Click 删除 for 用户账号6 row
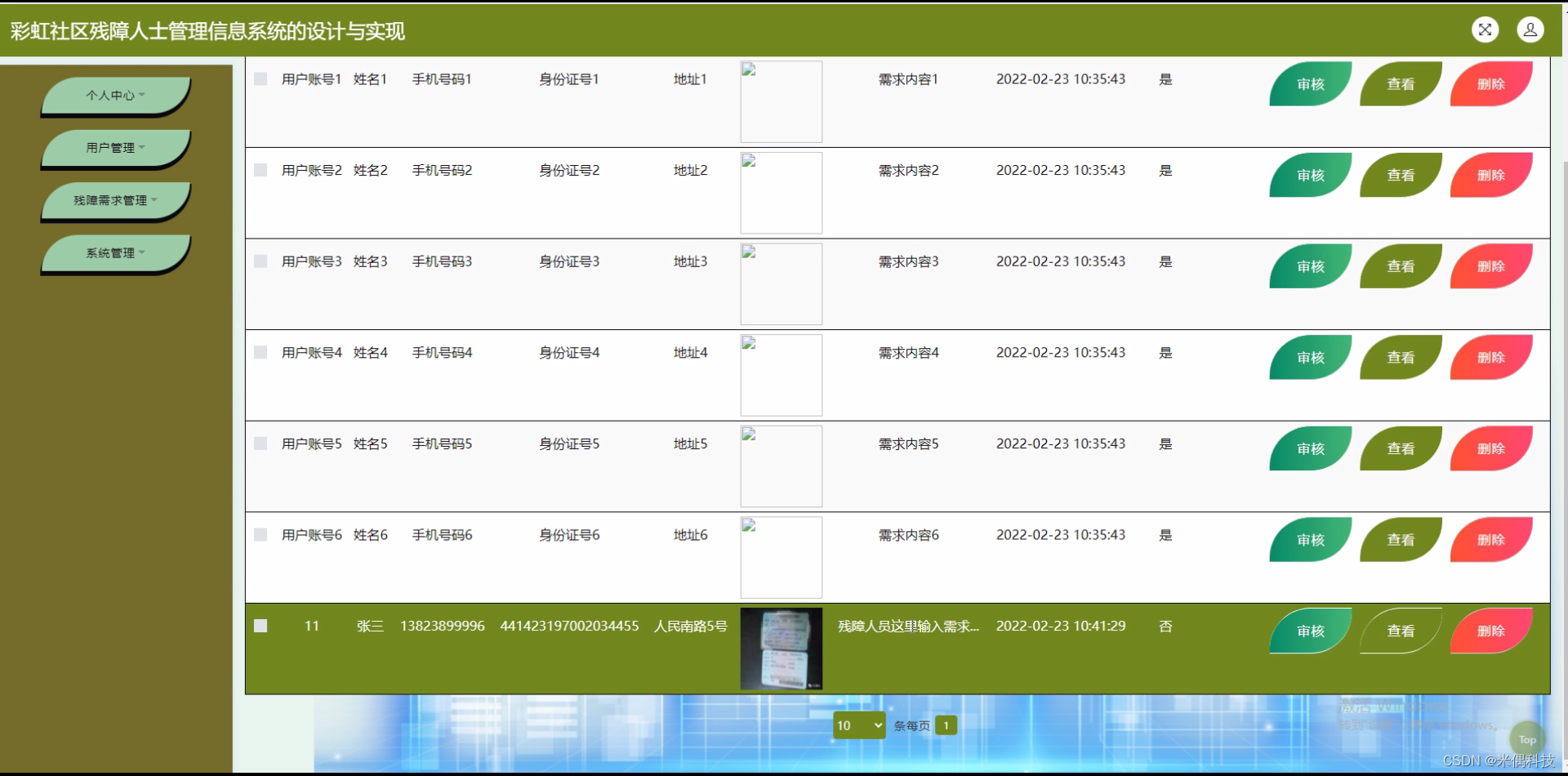Image resolution: width=1568 pixels, height=776 pixels. pyautogui.click(x=1491, y=540)
